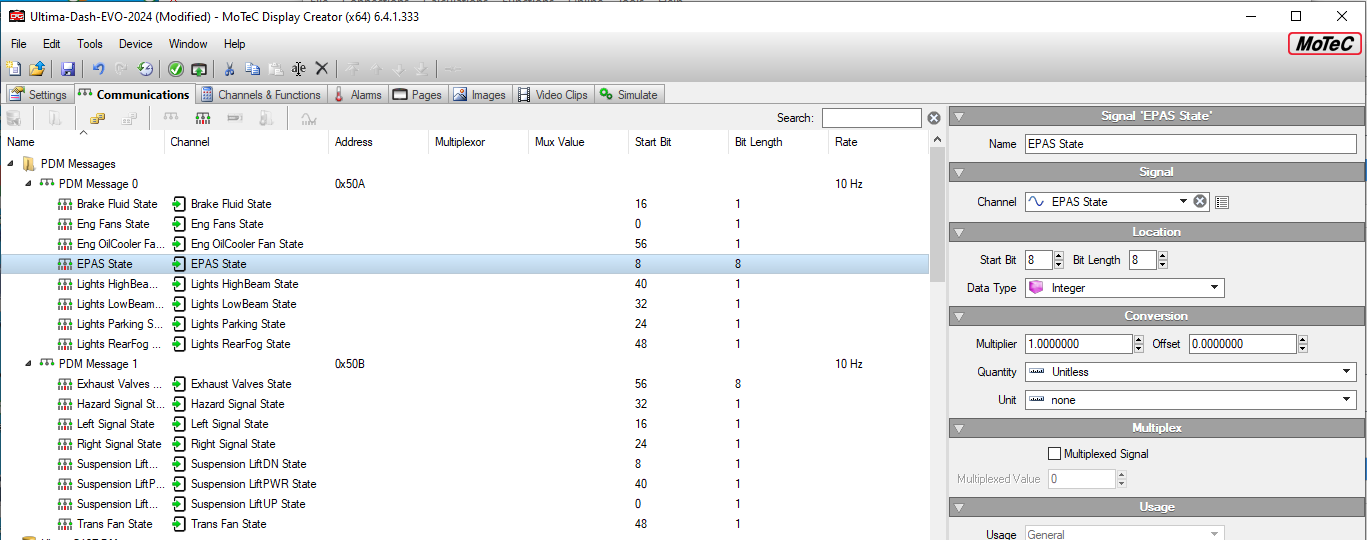Click the Paste clipboard icon in the toolbar
Screen dimensions: 1367x540
275,69
